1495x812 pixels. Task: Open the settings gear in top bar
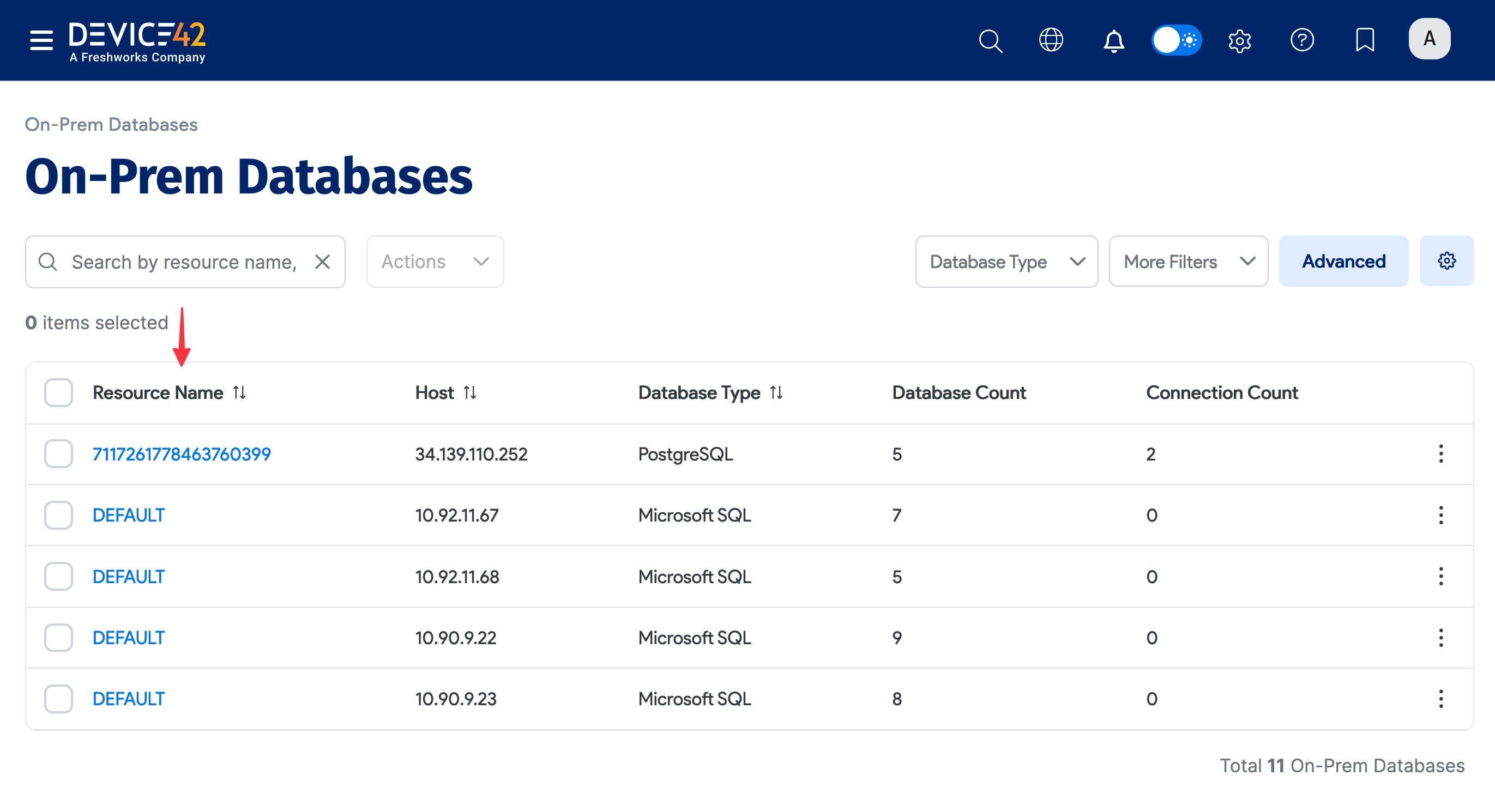[1240, 40]
